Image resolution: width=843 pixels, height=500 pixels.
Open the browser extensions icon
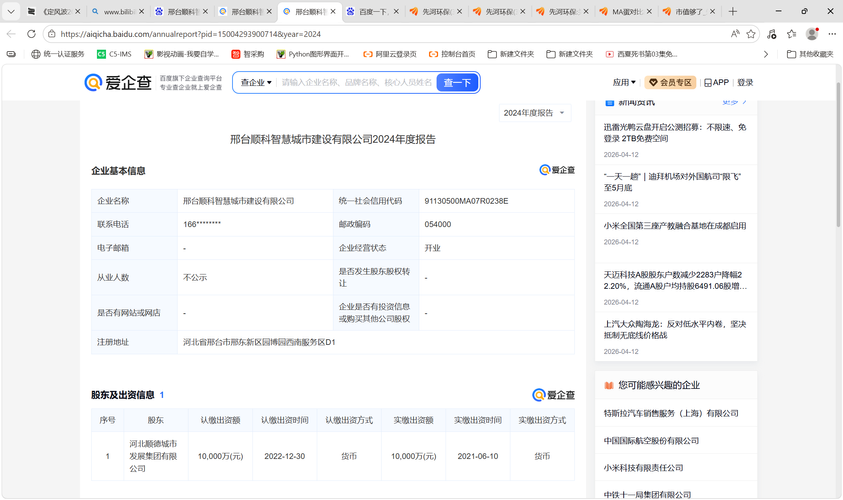click(x=771, y=34)
